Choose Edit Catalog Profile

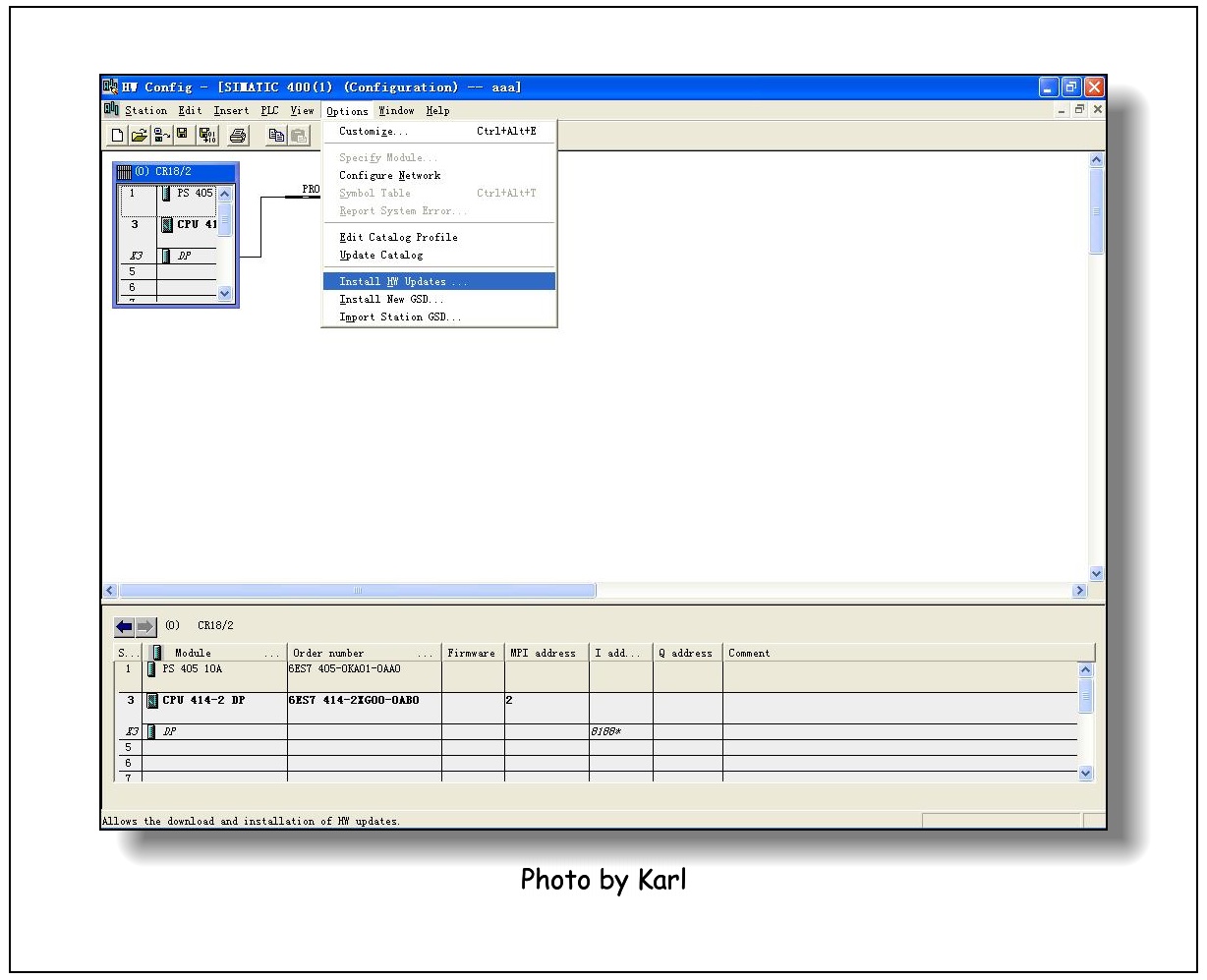[x=439, y=238]
